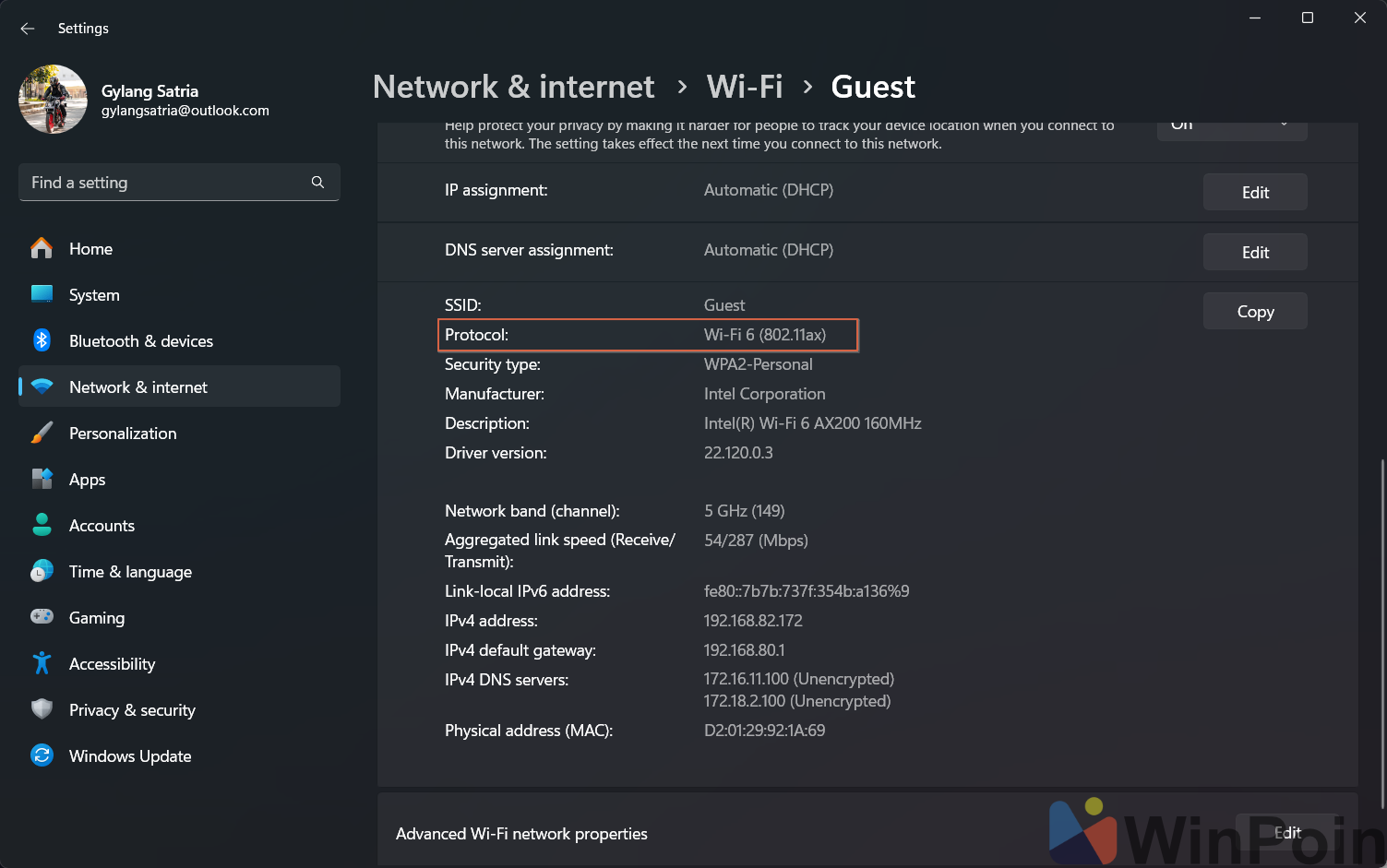Edit the DNS server assignment
This screenshot has width=1387, height=868.
pyautogui.click(x=1255, y=252)
